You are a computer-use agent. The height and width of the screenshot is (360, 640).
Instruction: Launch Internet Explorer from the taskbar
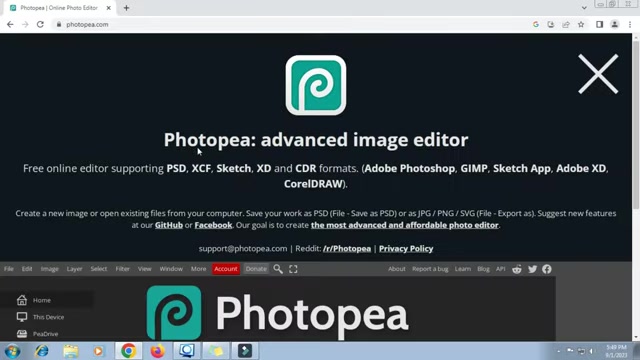42,351
